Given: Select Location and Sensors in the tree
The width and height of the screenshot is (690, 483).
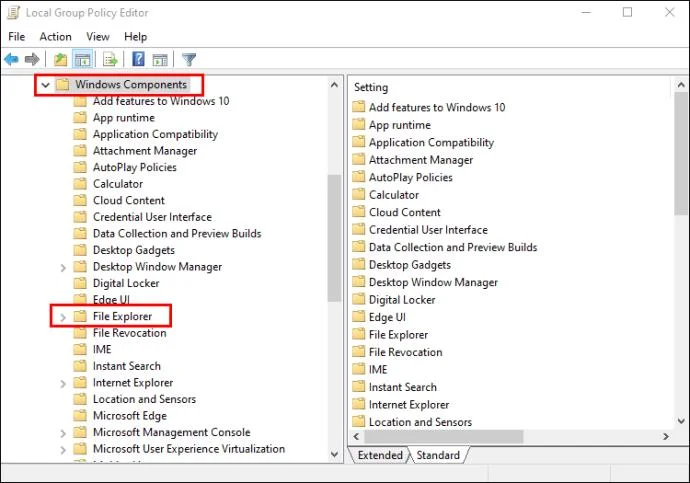Looking at the screenshot, I should click(144, 399).
